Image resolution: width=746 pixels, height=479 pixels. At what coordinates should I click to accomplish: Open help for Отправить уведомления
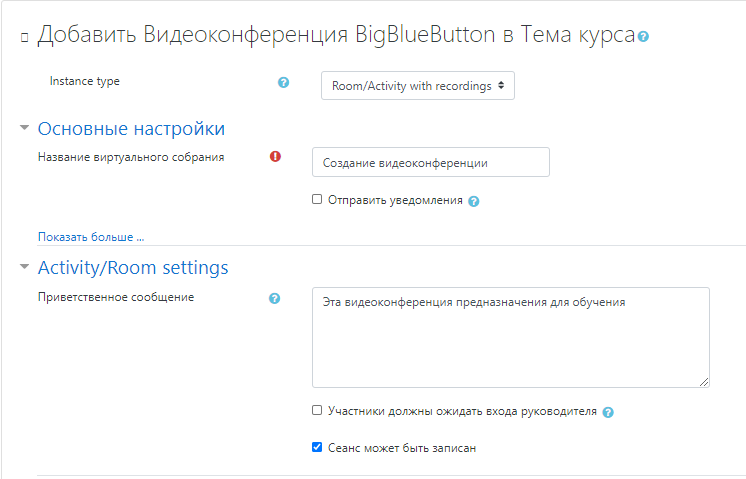point(474,201)
